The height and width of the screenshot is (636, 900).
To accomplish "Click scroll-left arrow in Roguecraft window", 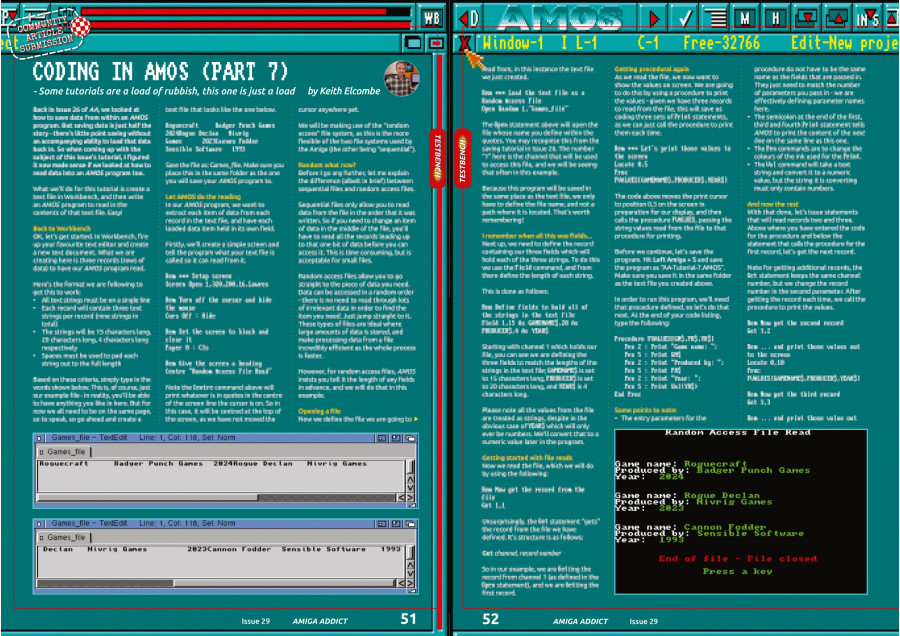I will [402, 497].
